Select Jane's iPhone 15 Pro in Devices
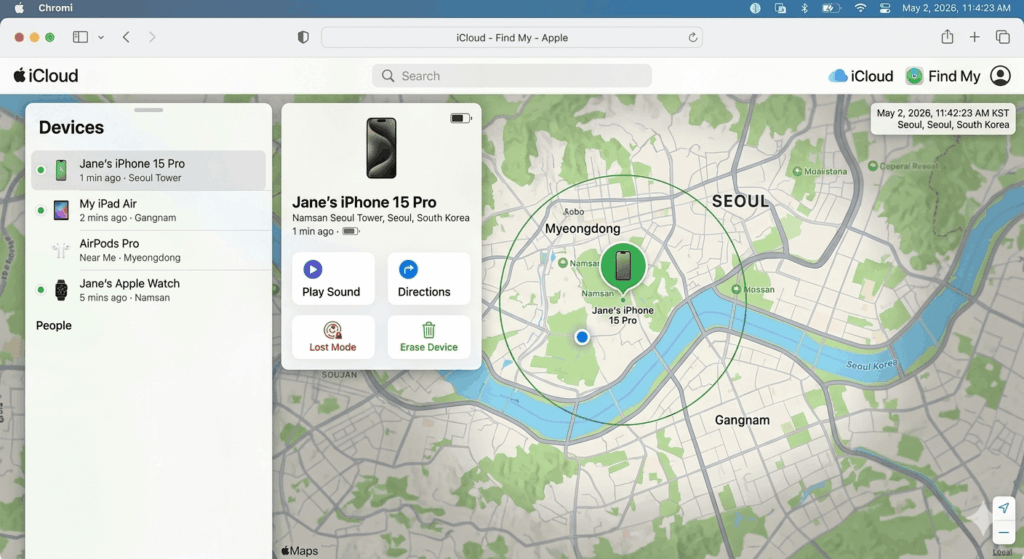1024x559 pixels. [x=148, y=170]
